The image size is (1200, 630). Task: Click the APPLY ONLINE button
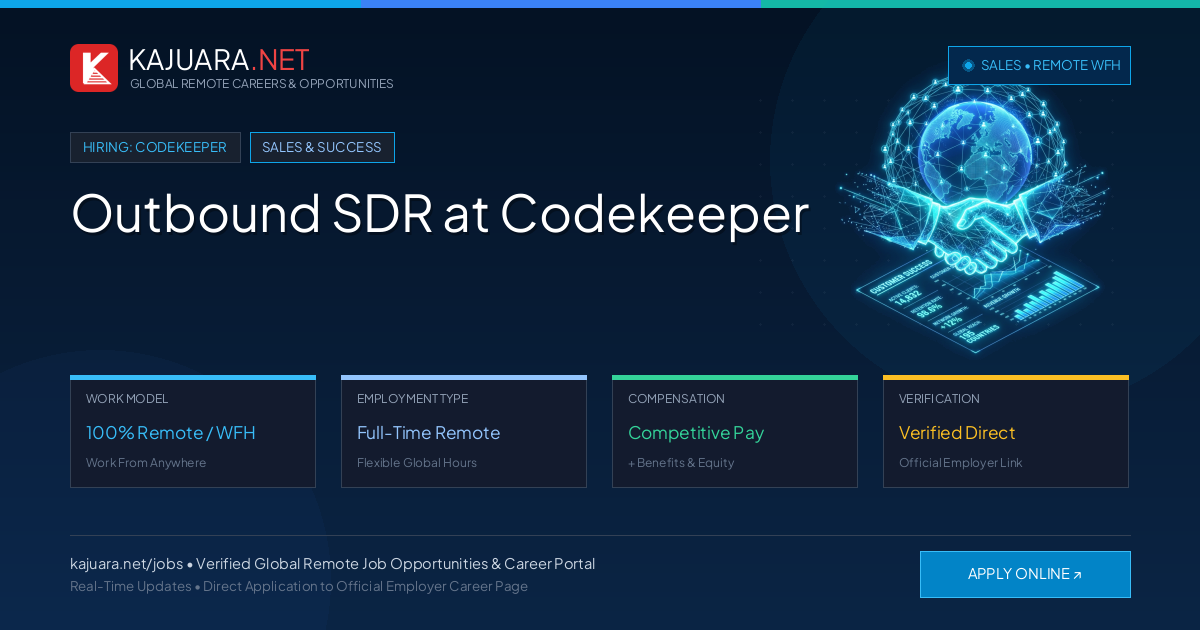pos(1025,574)
